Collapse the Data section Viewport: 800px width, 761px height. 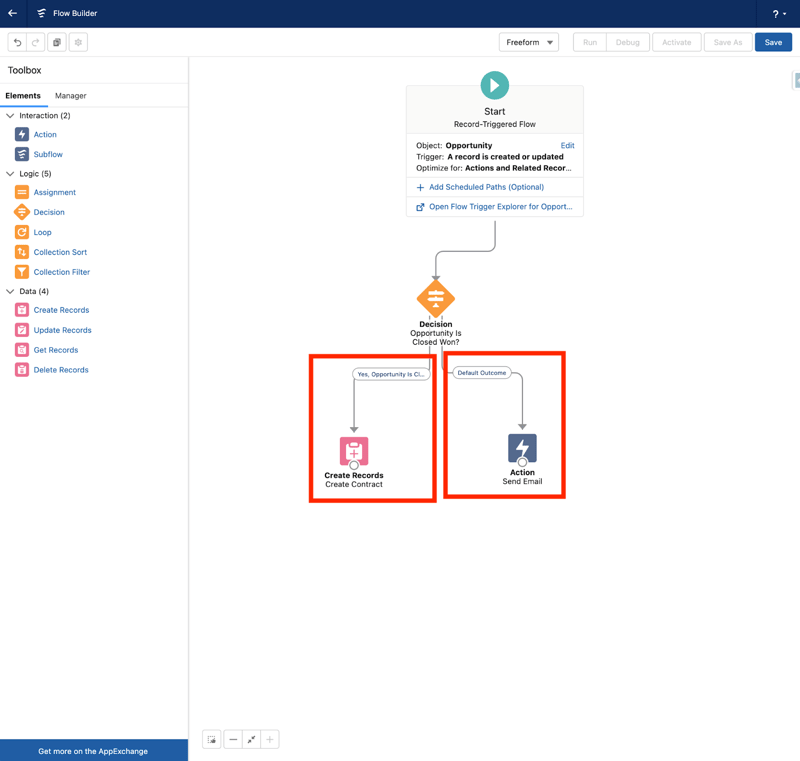[x=10, y=290]
